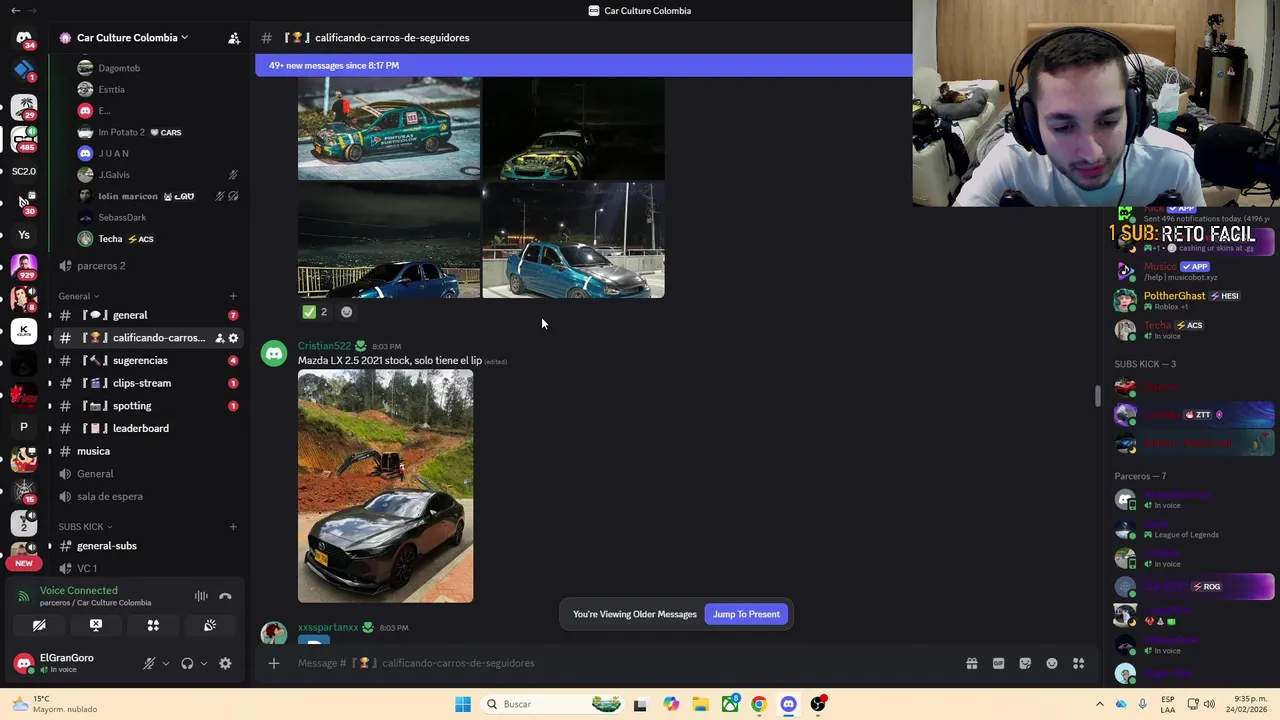
Task: Open the blue hatchback night photo
Action: [x=573, y=240]
